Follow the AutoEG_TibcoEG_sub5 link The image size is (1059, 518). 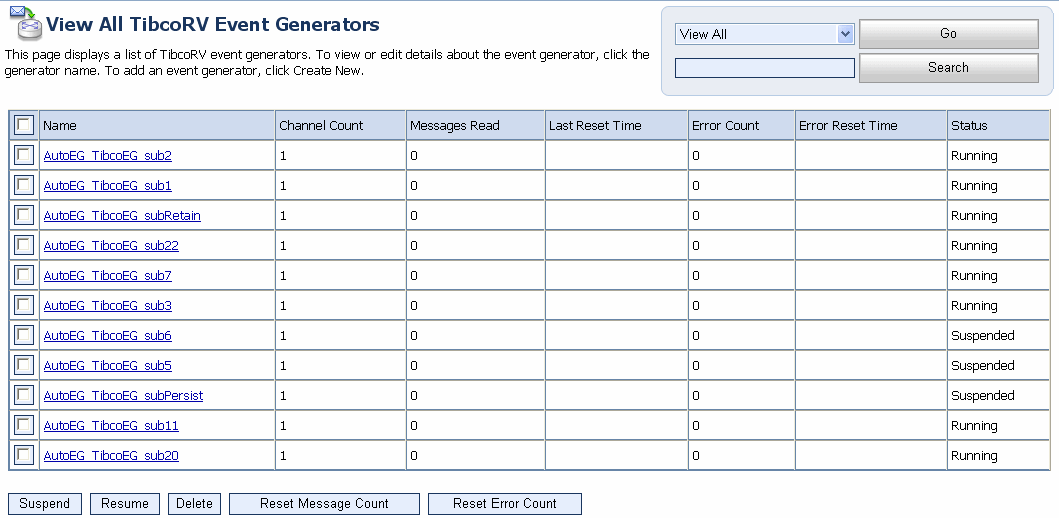click(x=107, y=366)
